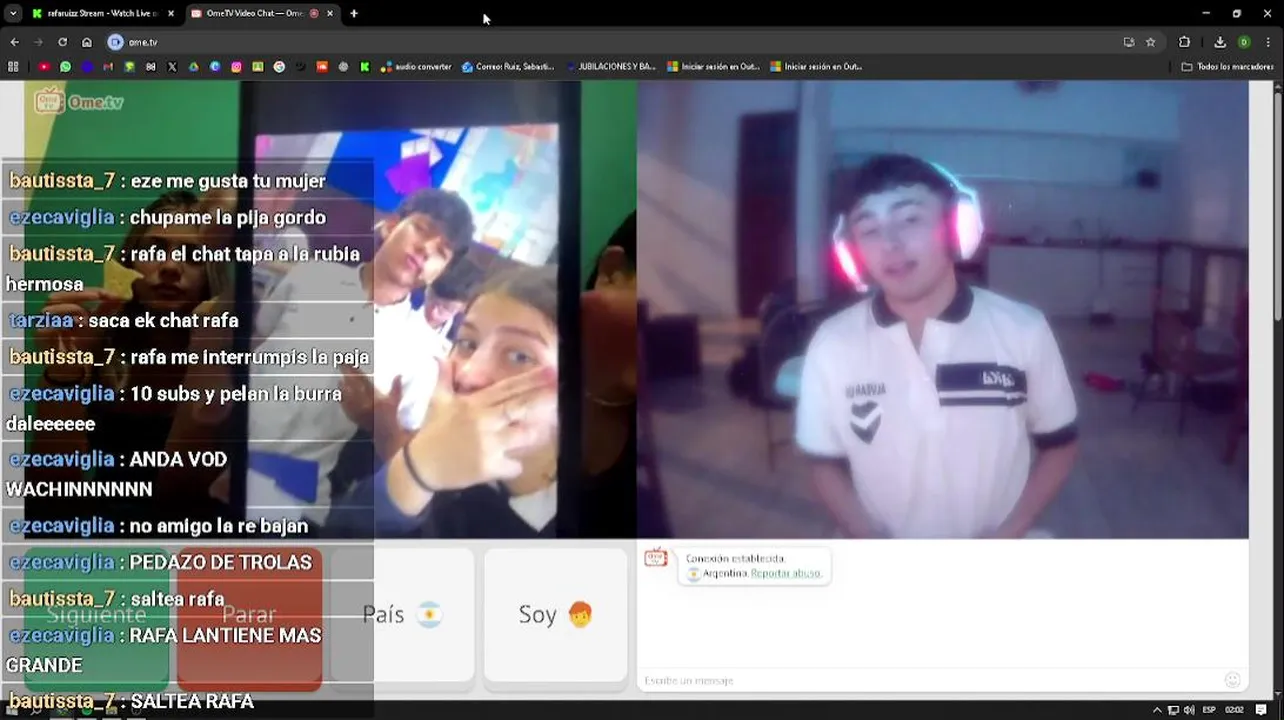Image resolution: width=1284 pixels, height=720 pixels.
Task: Open the X (Twitter) bookmark
Action: 172,67
